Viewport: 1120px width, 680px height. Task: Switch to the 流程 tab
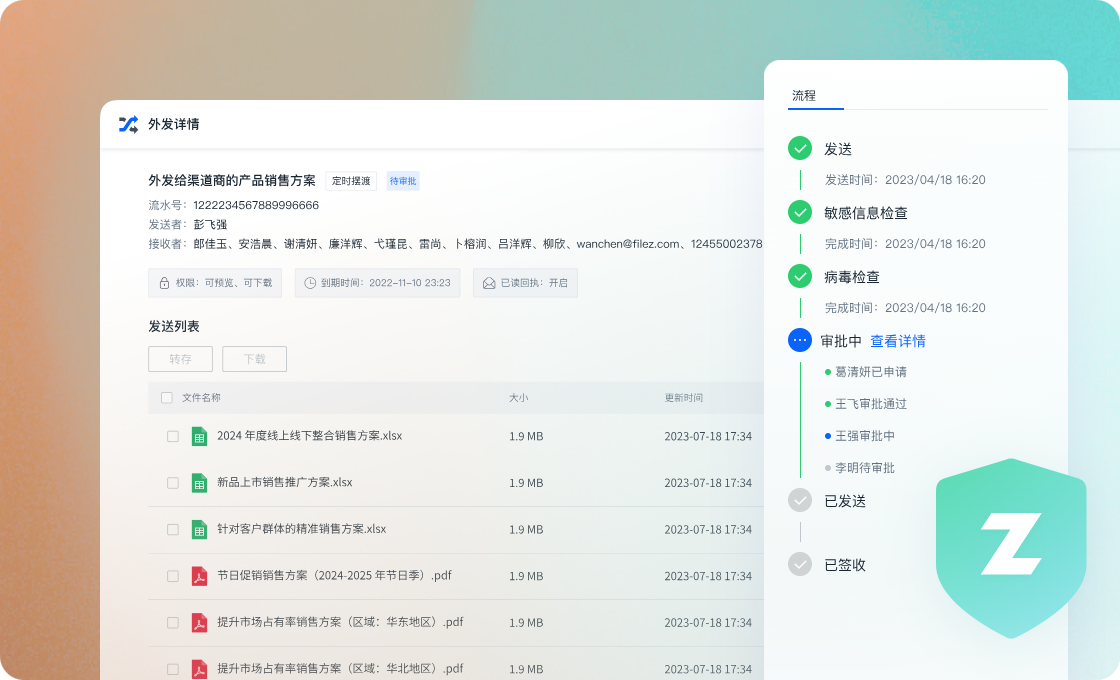click(804, 96)
